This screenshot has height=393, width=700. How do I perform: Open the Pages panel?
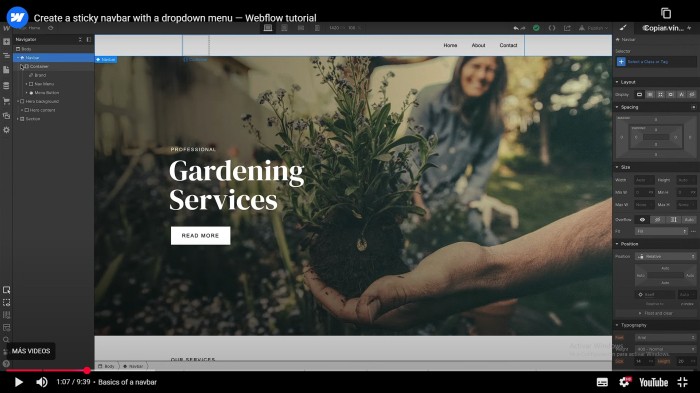6,70
